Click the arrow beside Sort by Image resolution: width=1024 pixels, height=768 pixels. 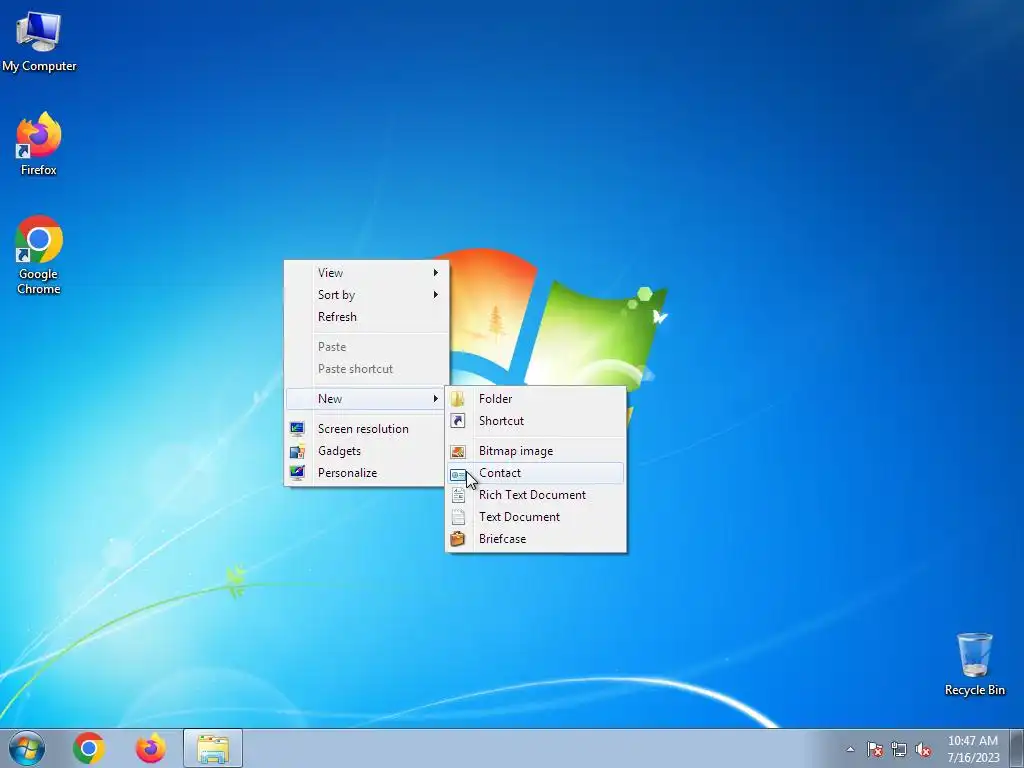point(436,295)
